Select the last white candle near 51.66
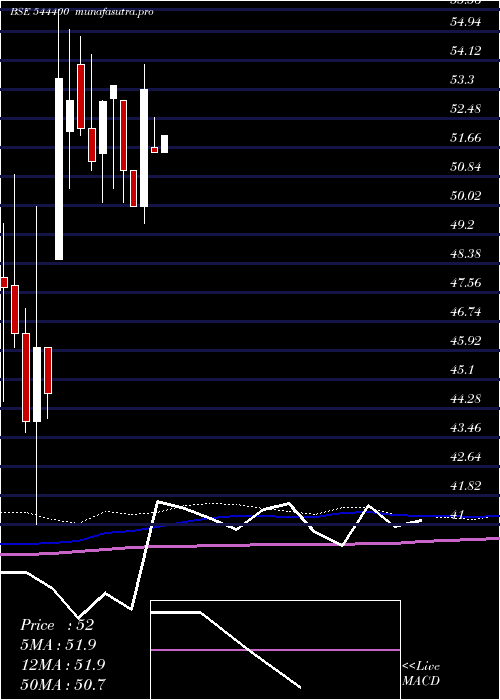 click(164, 144)
